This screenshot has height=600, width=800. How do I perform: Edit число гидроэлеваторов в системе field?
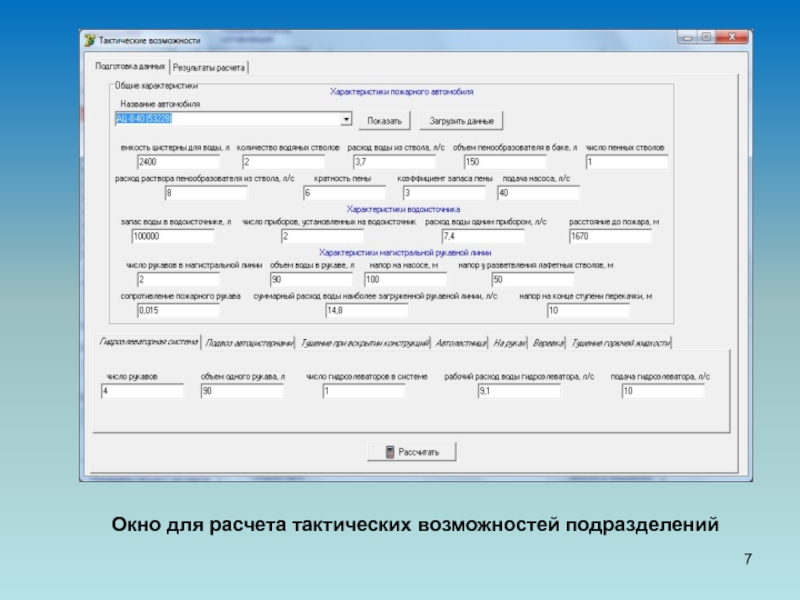coord(364,391)
